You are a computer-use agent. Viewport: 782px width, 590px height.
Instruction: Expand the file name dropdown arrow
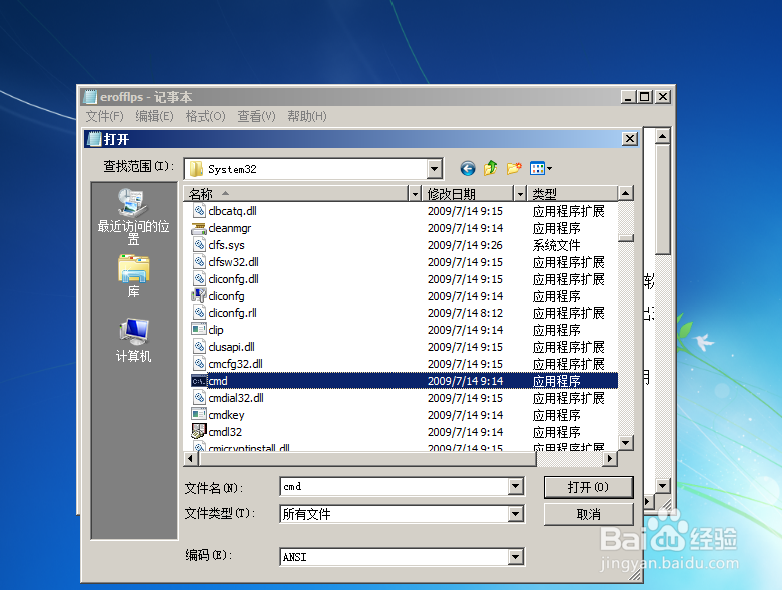[516, 486]
